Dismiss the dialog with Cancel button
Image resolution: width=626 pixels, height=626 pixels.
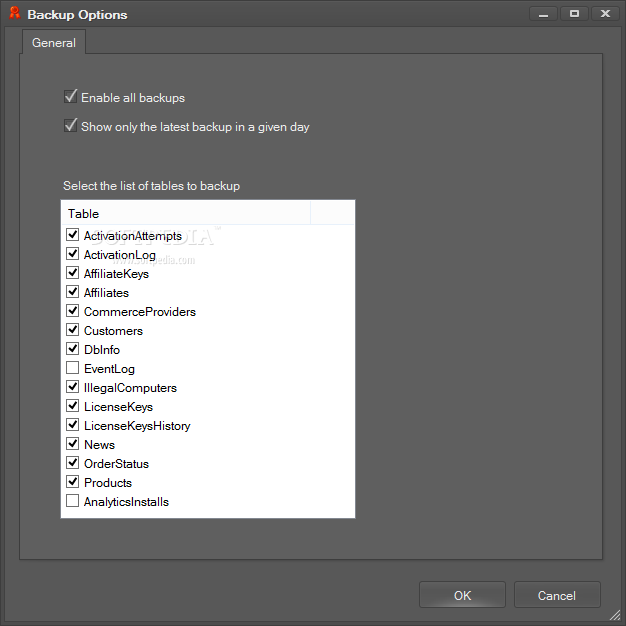pyautogui.click(x=557, y=595)
